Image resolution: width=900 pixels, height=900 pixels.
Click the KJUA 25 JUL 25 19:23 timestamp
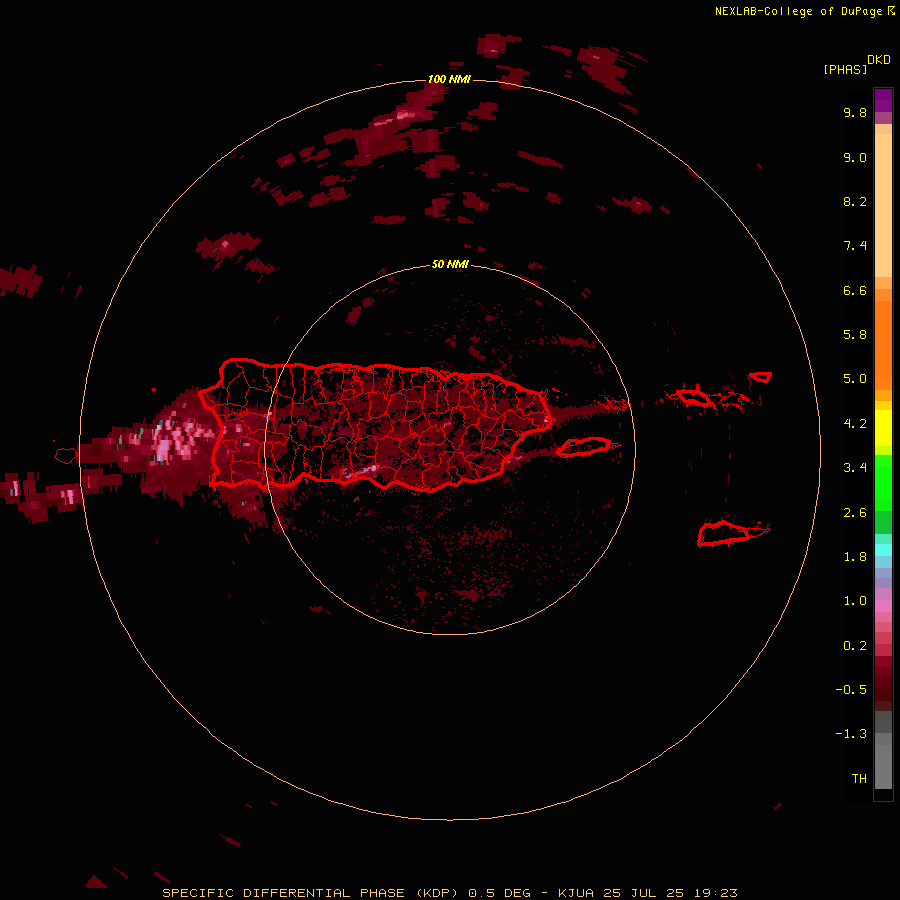click(x=648, y=893)
